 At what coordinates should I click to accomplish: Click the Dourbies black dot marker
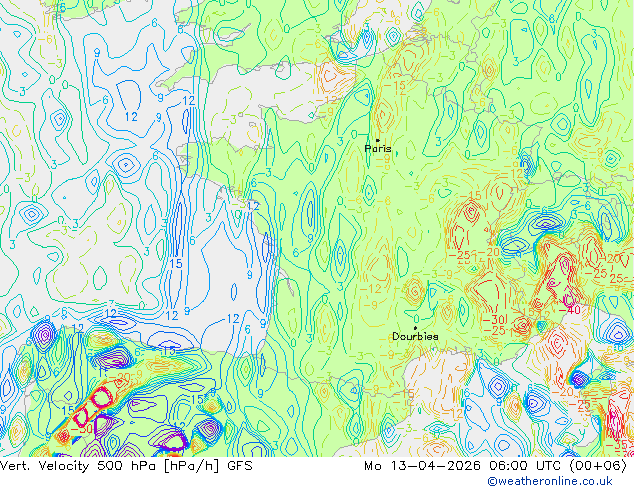[415, 328]
